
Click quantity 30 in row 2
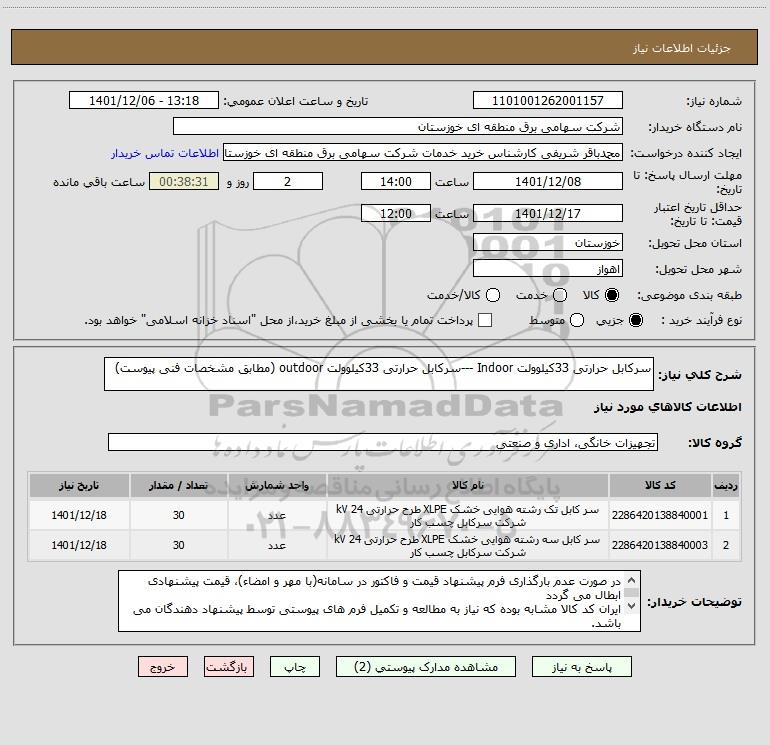[x=178, y=545]
